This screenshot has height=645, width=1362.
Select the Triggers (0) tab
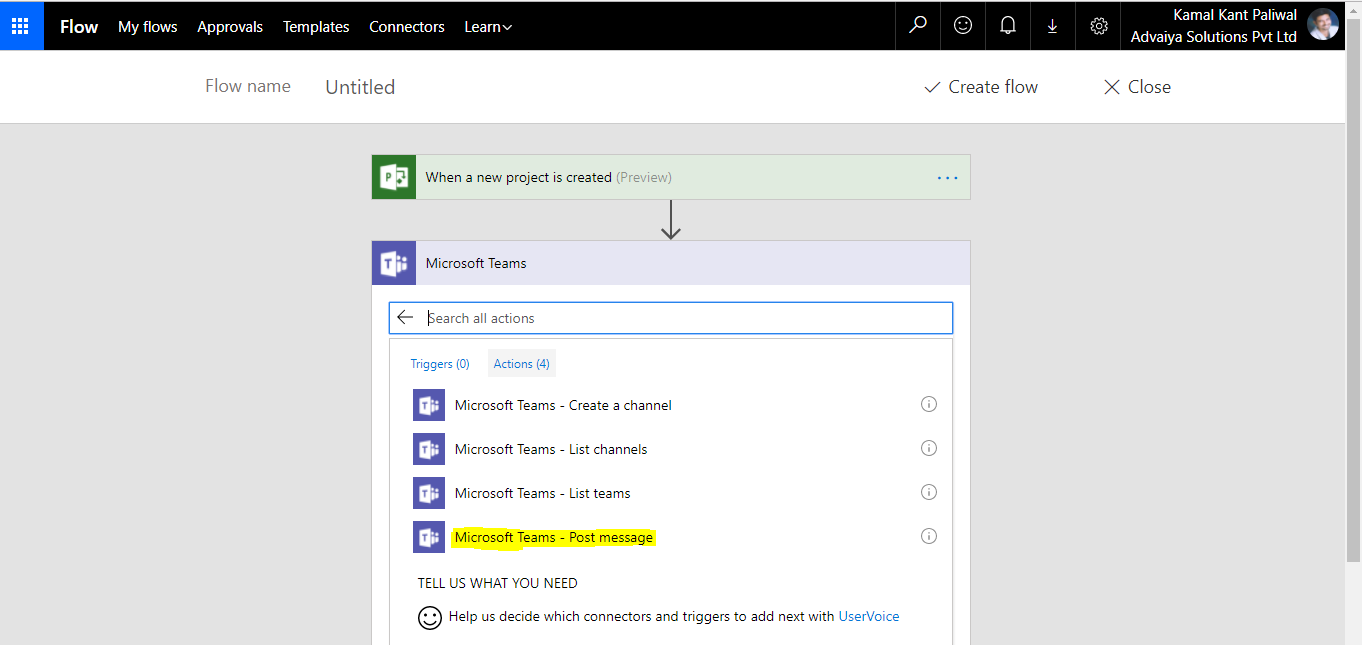point(440,364)
